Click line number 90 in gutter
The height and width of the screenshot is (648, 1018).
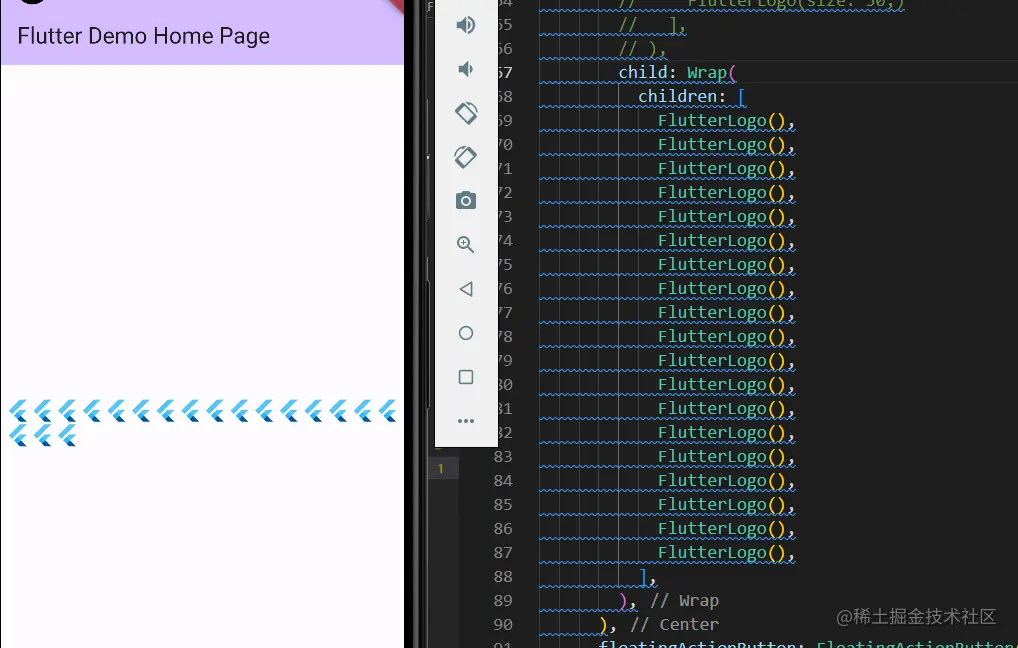(x=503, y=625)
